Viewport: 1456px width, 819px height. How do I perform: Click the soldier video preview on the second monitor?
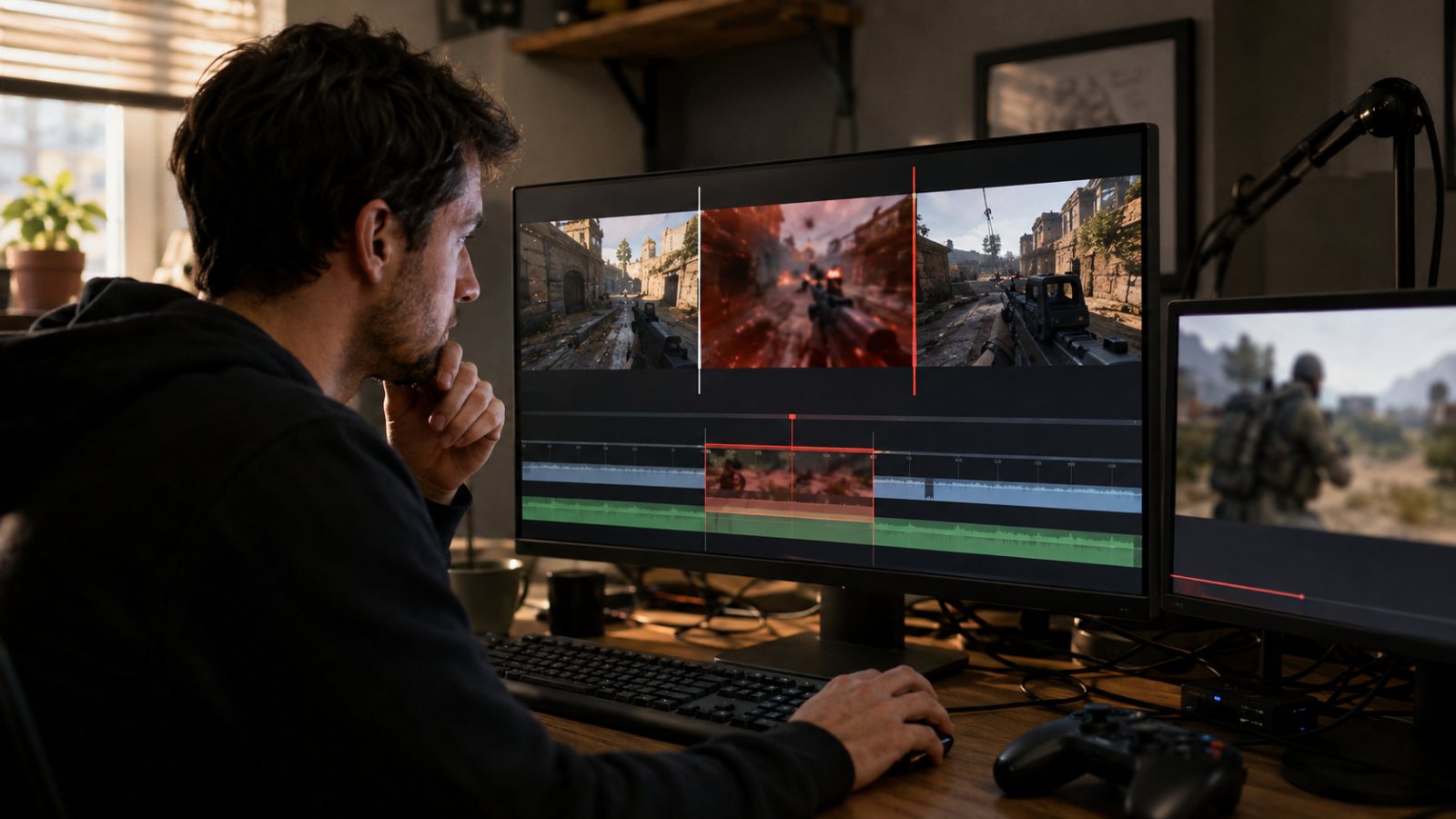click(1315, 426)
